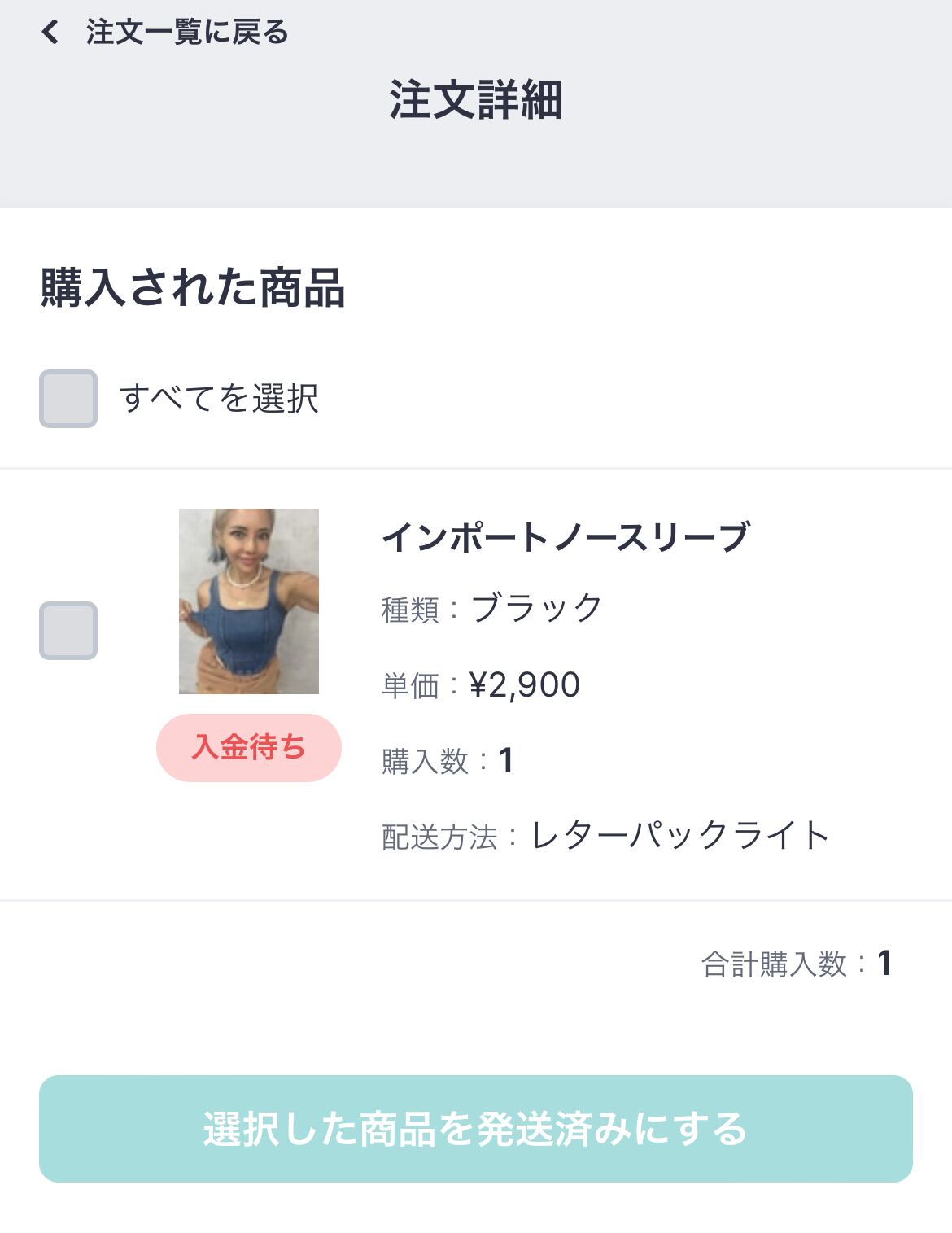This screenshot has width=952, height=1233.
Task: Click the 入金待ち status badge
Action: 249,748
